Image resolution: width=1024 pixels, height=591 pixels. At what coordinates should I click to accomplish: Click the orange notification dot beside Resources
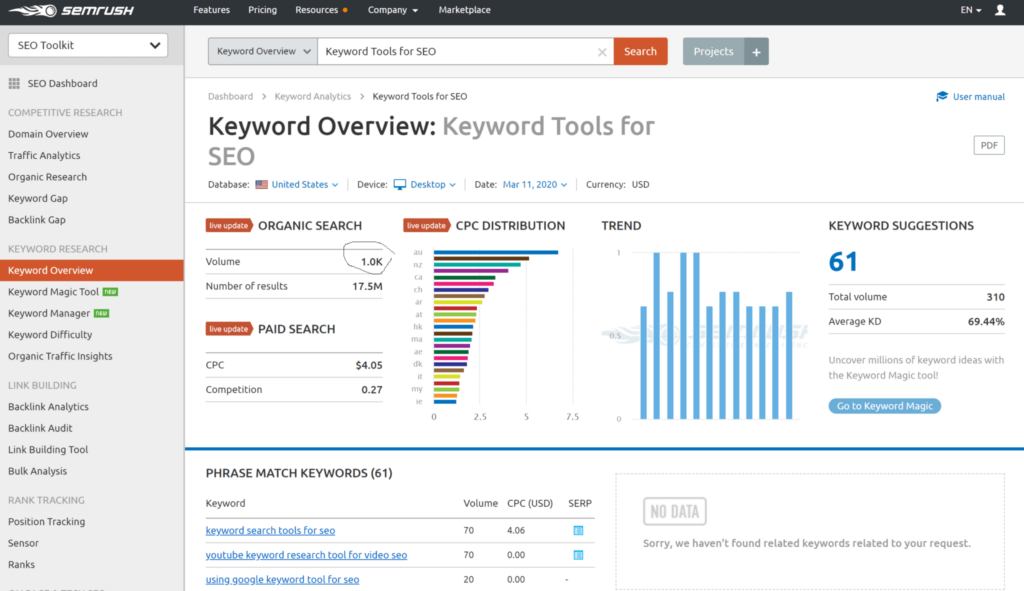pyautogui.click(x=345, y=10)
